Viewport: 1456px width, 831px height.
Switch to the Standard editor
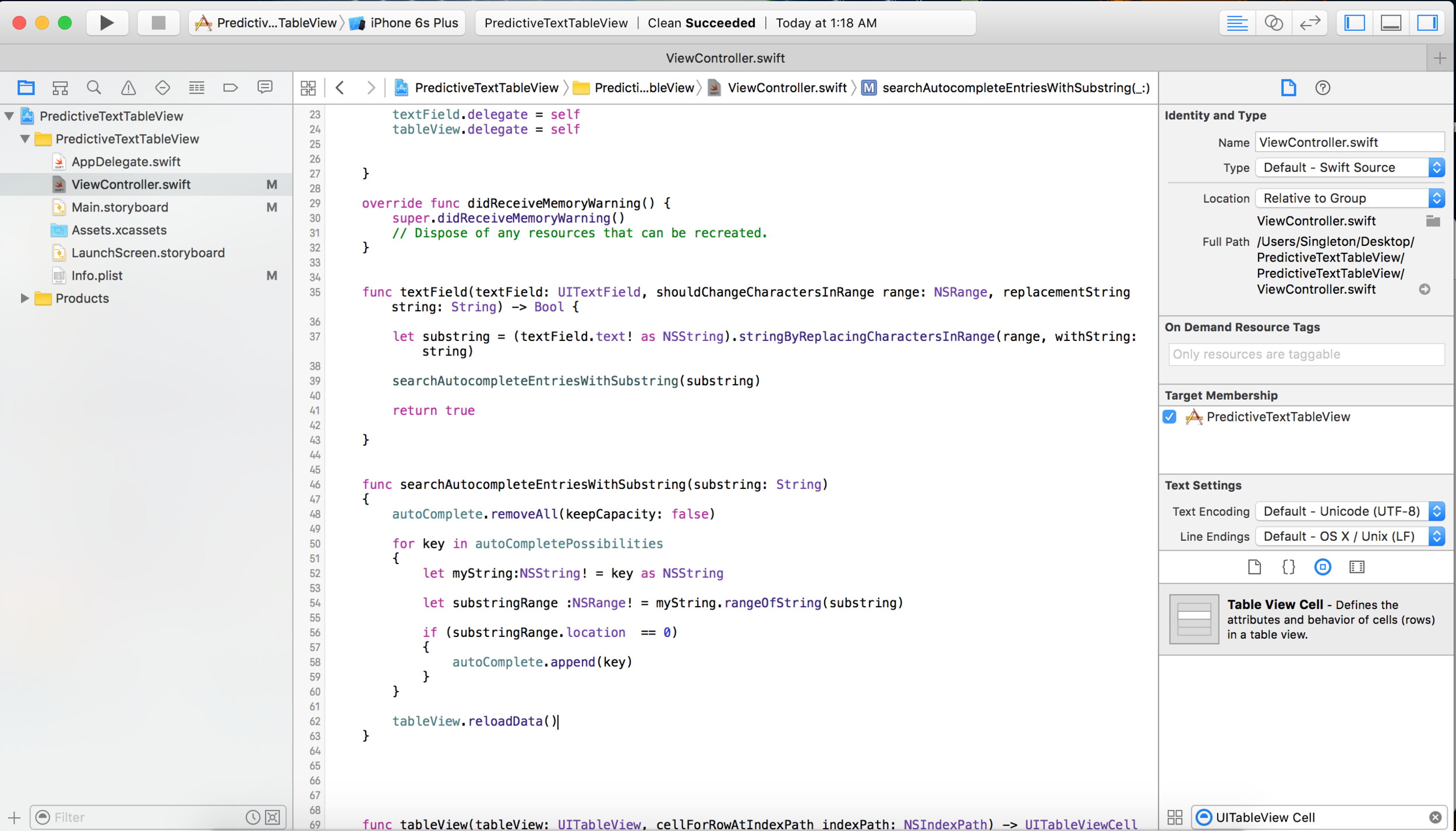click(x=1237, y=23)
